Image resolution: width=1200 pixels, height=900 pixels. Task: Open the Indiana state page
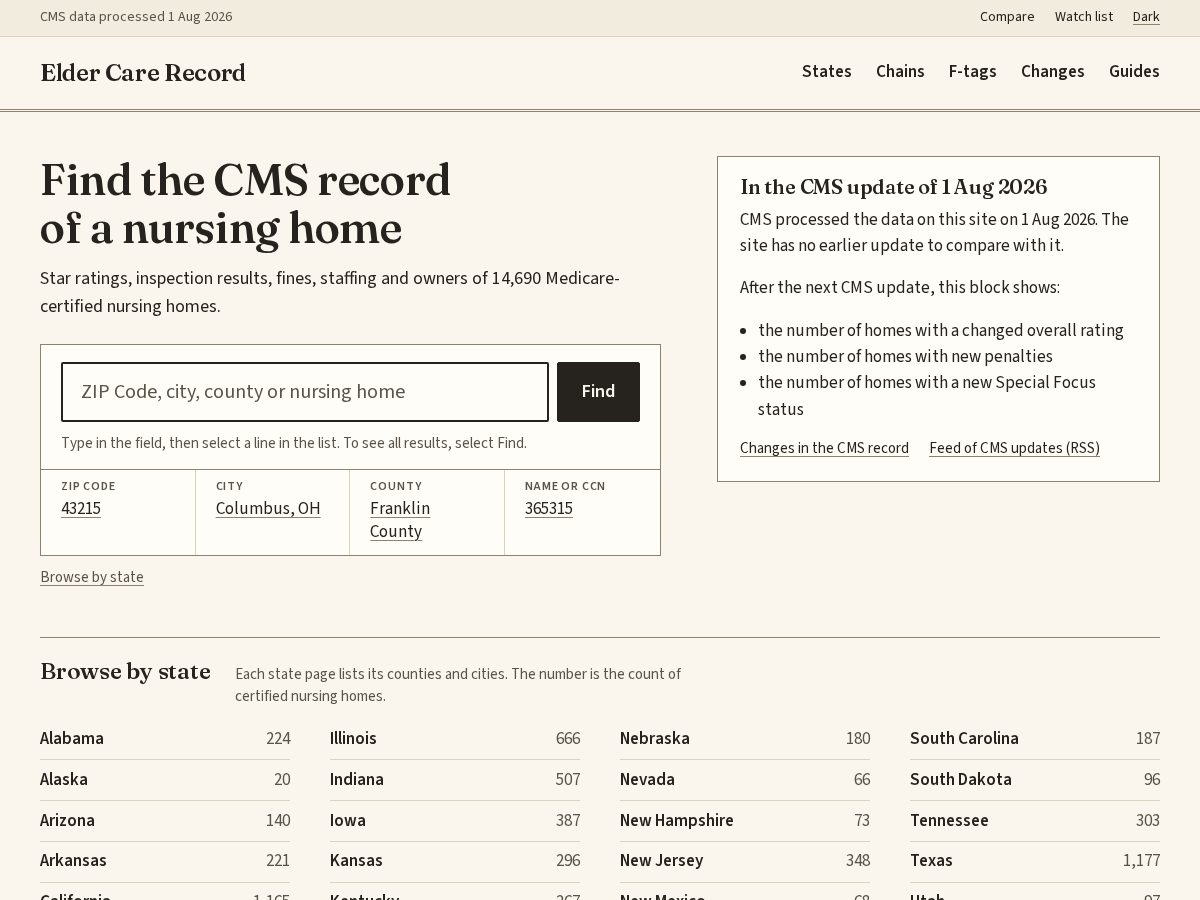(x=357, y=779)
